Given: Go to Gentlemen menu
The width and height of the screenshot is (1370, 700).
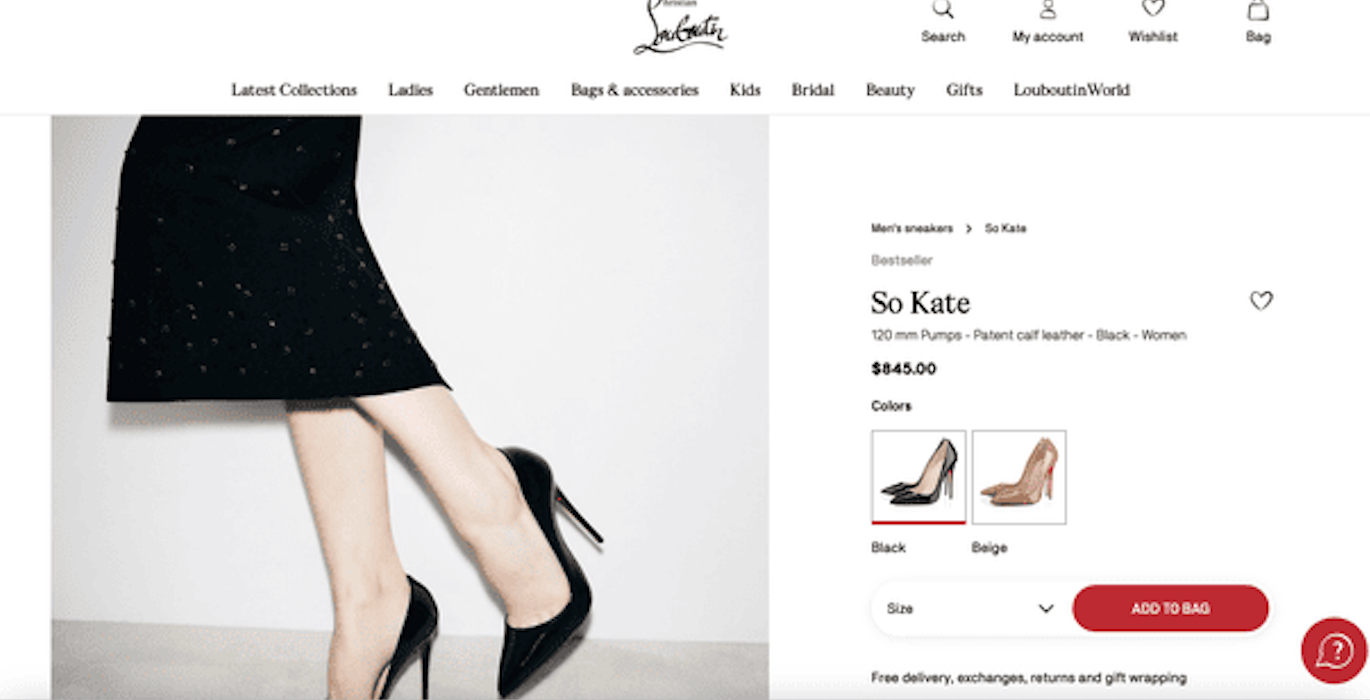Looking at the screenshot, I should [501, 90].
